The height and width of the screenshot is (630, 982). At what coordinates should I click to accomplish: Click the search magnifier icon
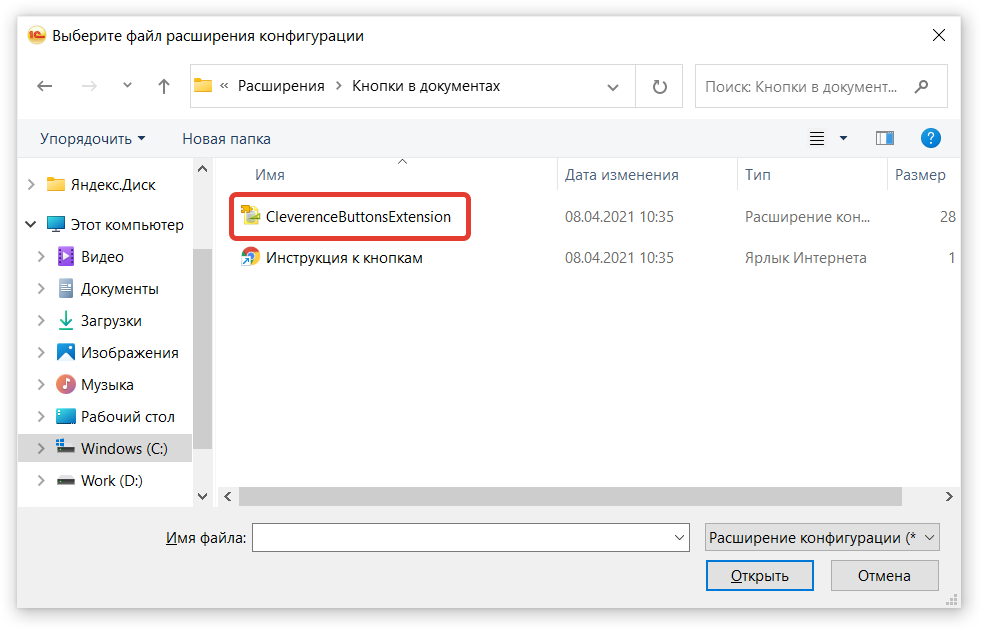(x=922, y=87)
